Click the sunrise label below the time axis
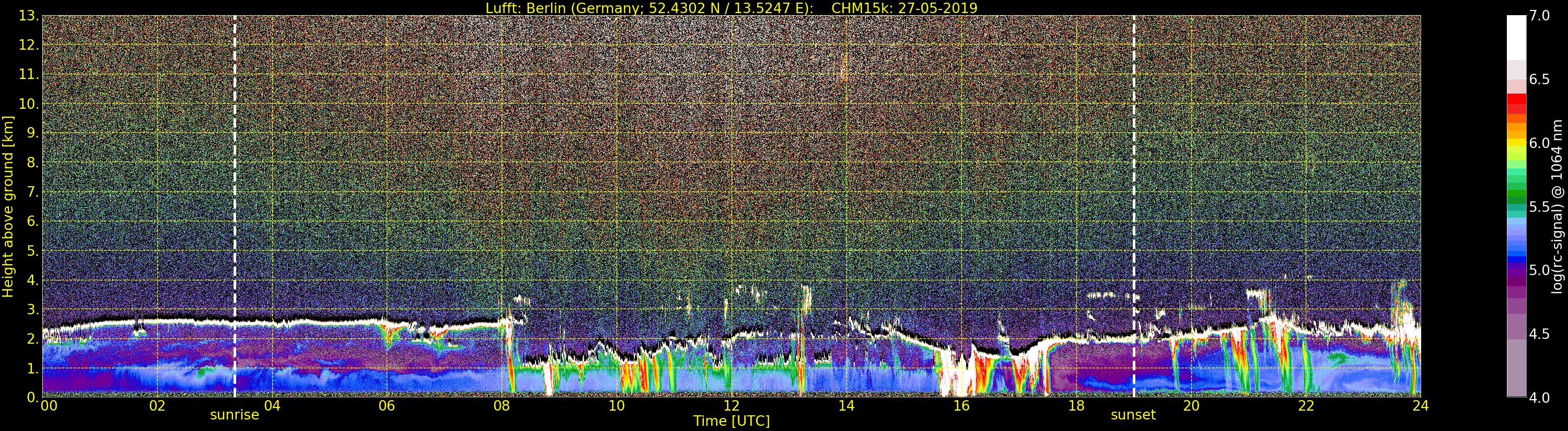1568x431 pixels. [235, 415]
